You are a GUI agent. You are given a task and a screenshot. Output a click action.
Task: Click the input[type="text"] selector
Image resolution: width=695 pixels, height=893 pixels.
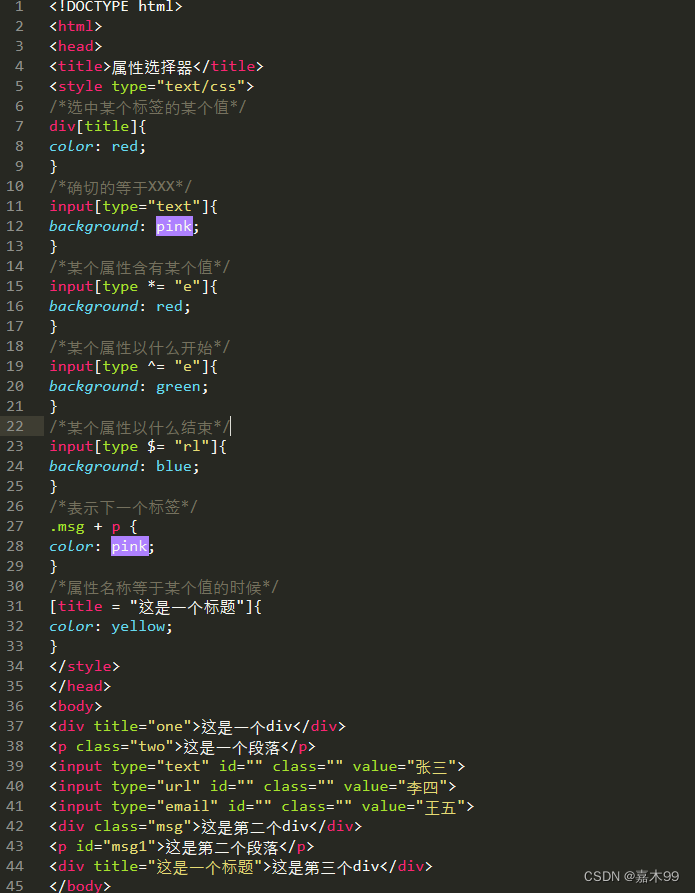pyautogui.click(x=133, y=206)
